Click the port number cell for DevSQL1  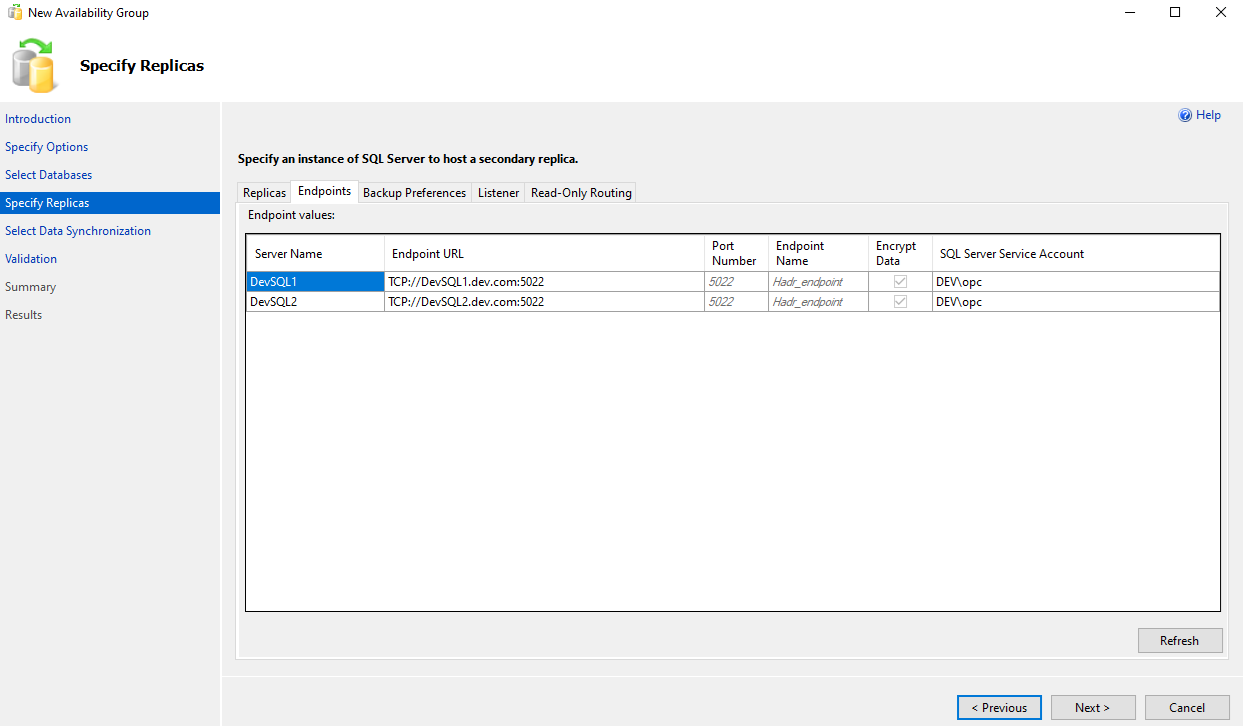pyautogui.click(x=737, y=282)
